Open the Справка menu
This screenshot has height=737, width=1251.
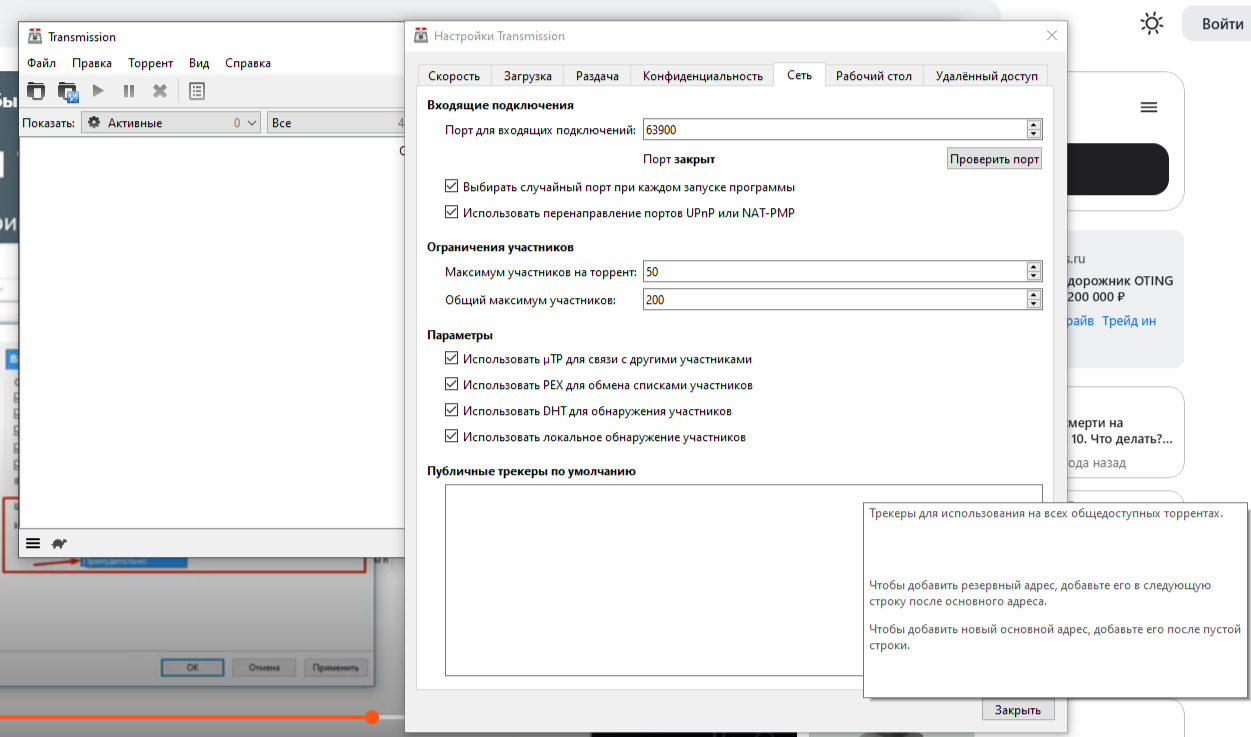248,63
